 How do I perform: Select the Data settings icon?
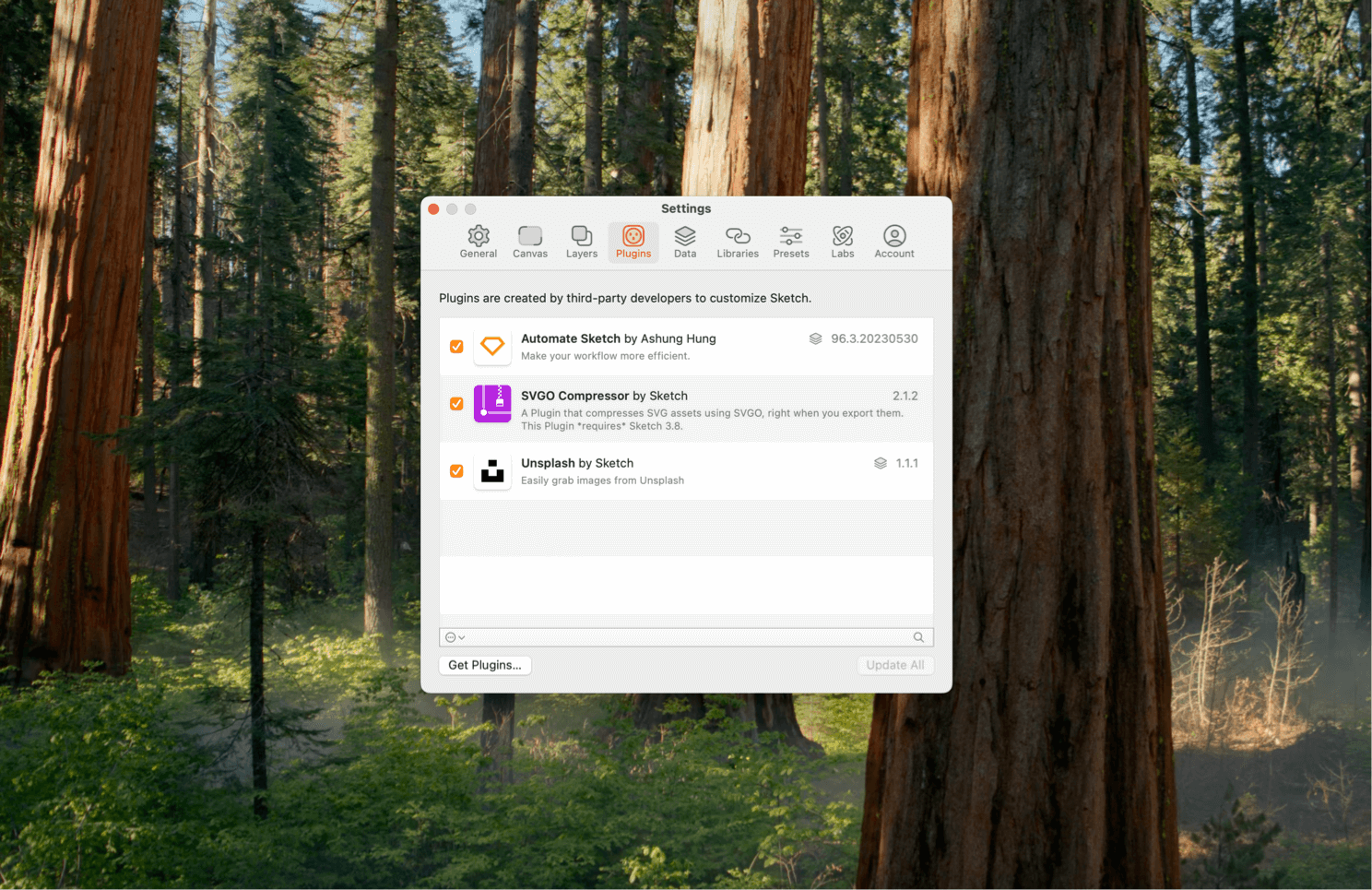click(685, 241)
